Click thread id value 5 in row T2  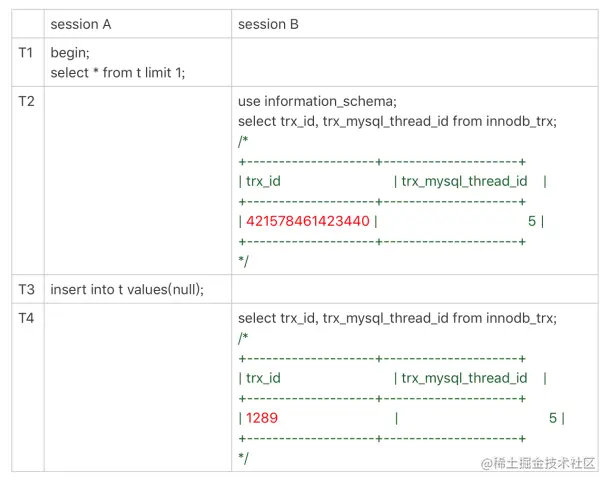tap(532, 221)
